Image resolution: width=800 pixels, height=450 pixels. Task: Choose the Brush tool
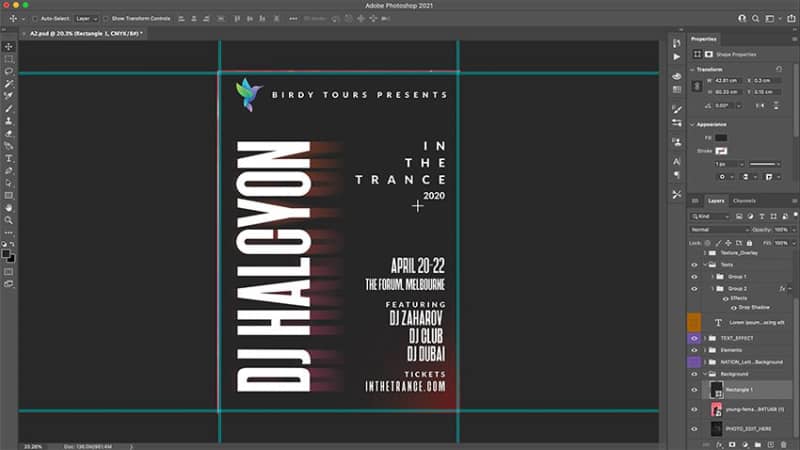click(x=9, y=109)
